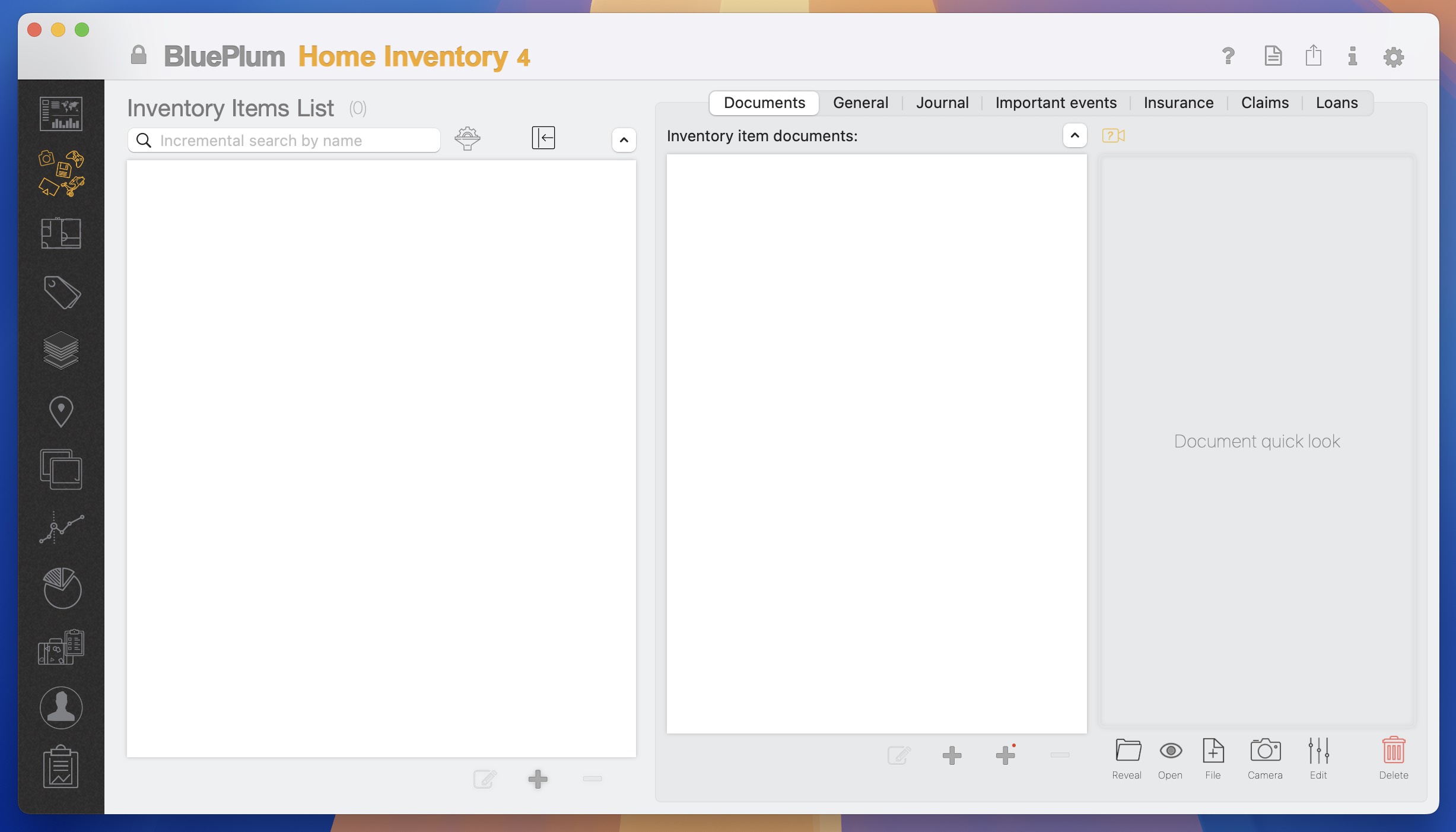
Task: Click the share export icon in header
Action: [x=1314, y=55]
